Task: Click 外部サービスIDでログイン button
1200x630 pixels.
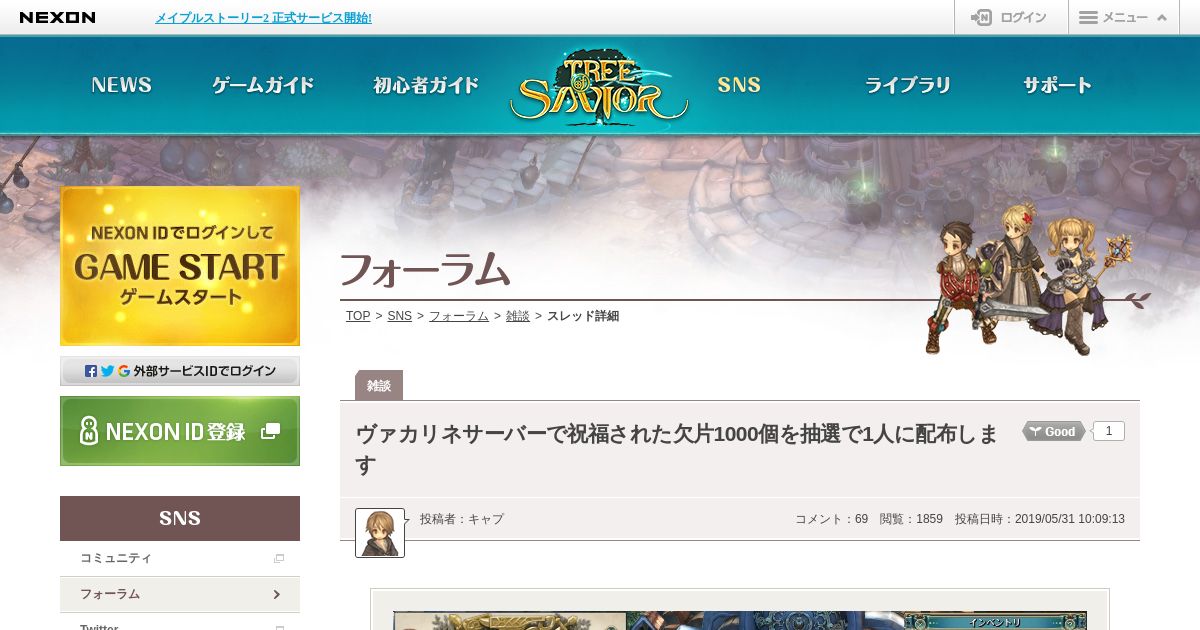Action: [180, 371]
